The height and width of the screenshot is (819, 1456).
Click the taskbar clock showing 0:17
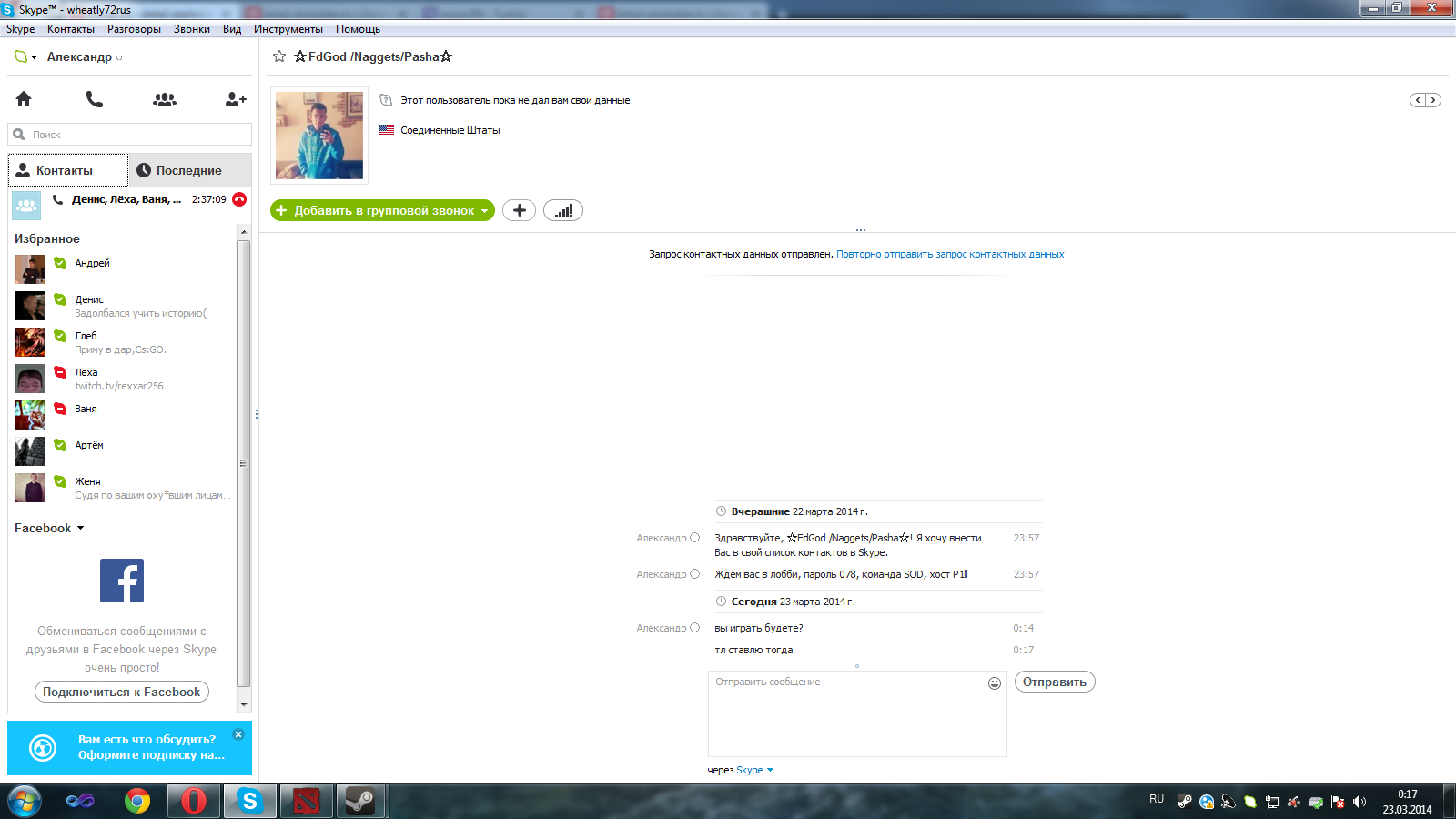[1407, 802]
